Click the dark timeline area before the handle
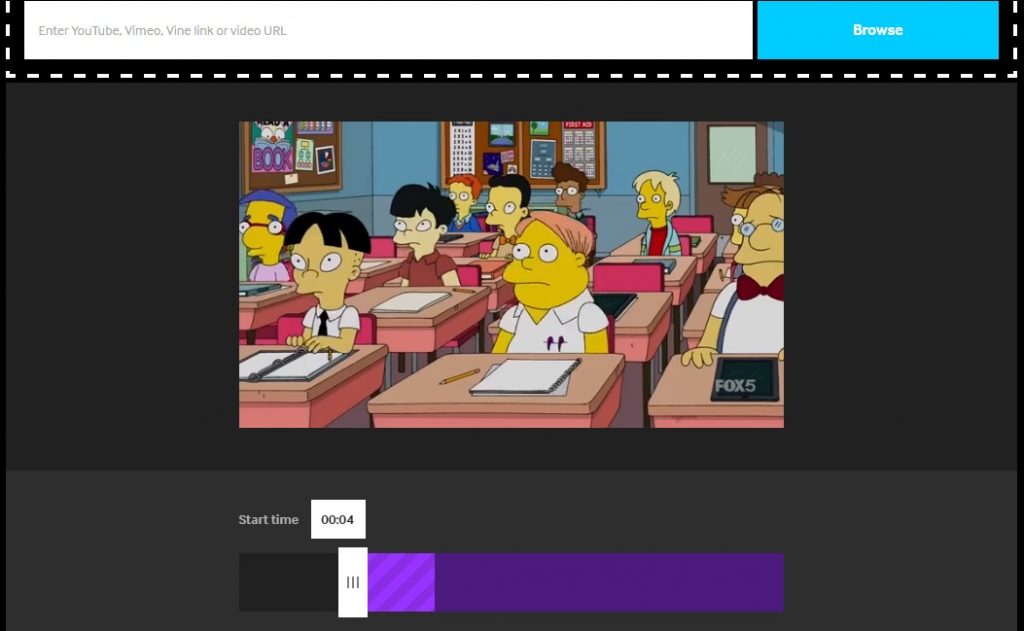The image size is (1024, 631). [x=289, y=582]
